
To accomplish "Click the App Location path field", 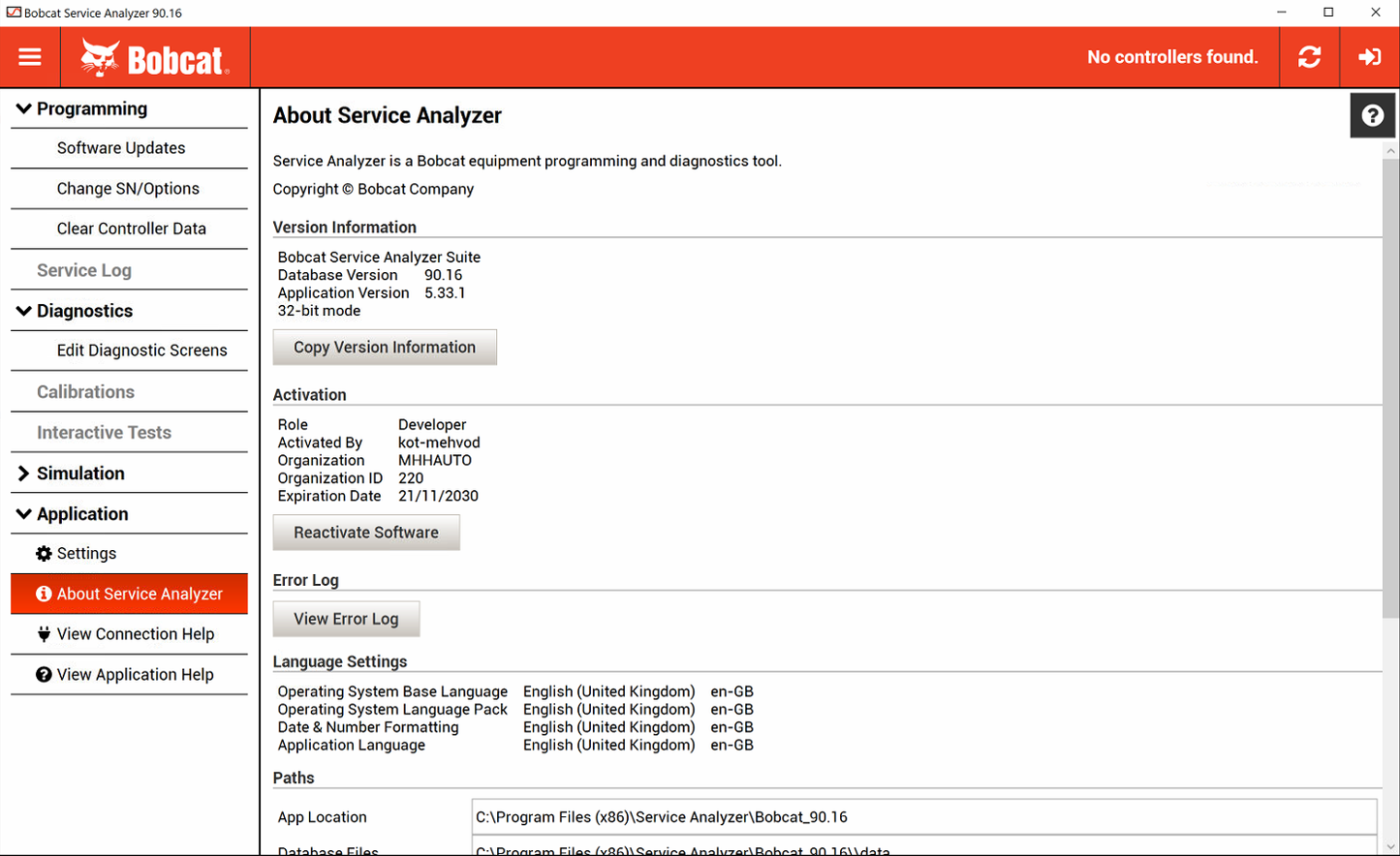I will coord(924,817).
